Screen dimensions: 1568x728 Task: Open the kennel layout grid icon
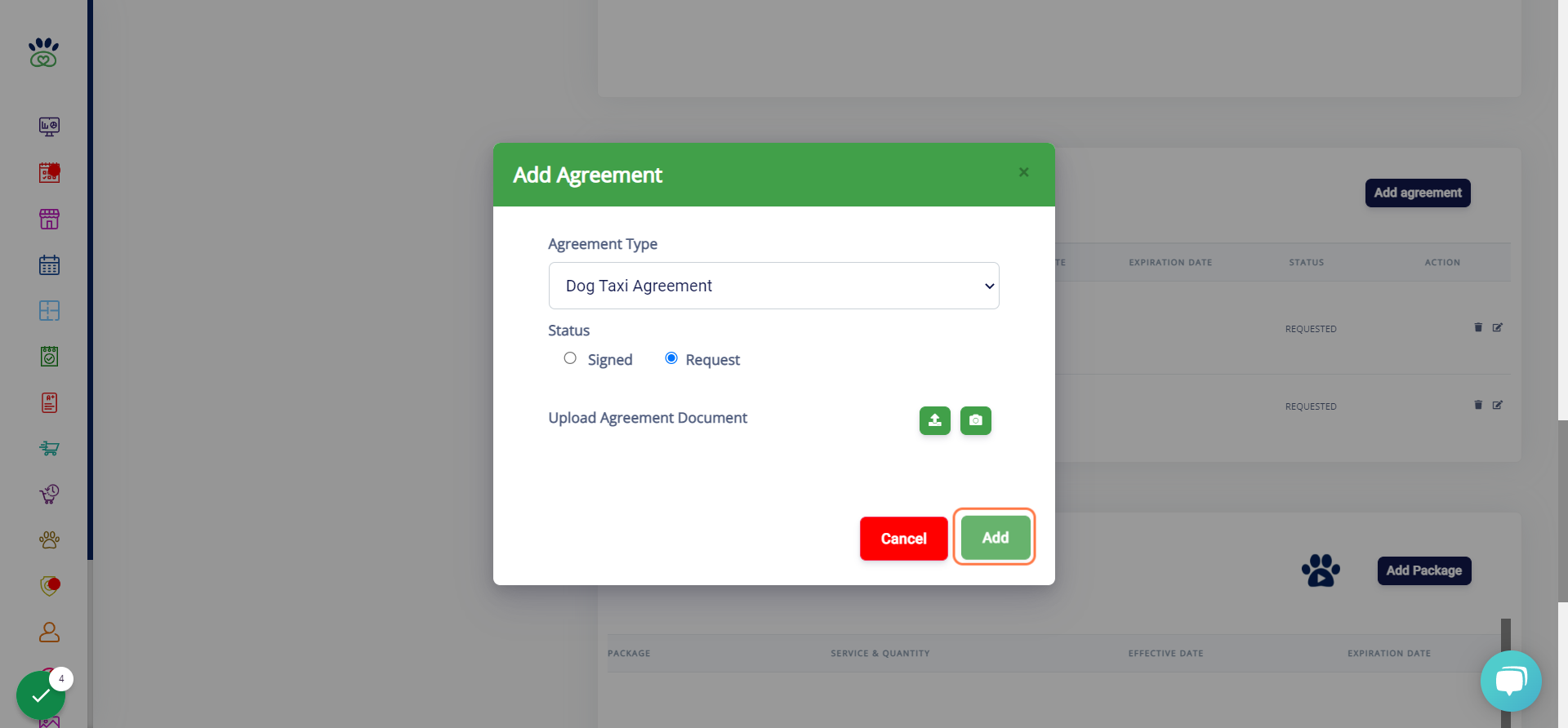[49, 310]
